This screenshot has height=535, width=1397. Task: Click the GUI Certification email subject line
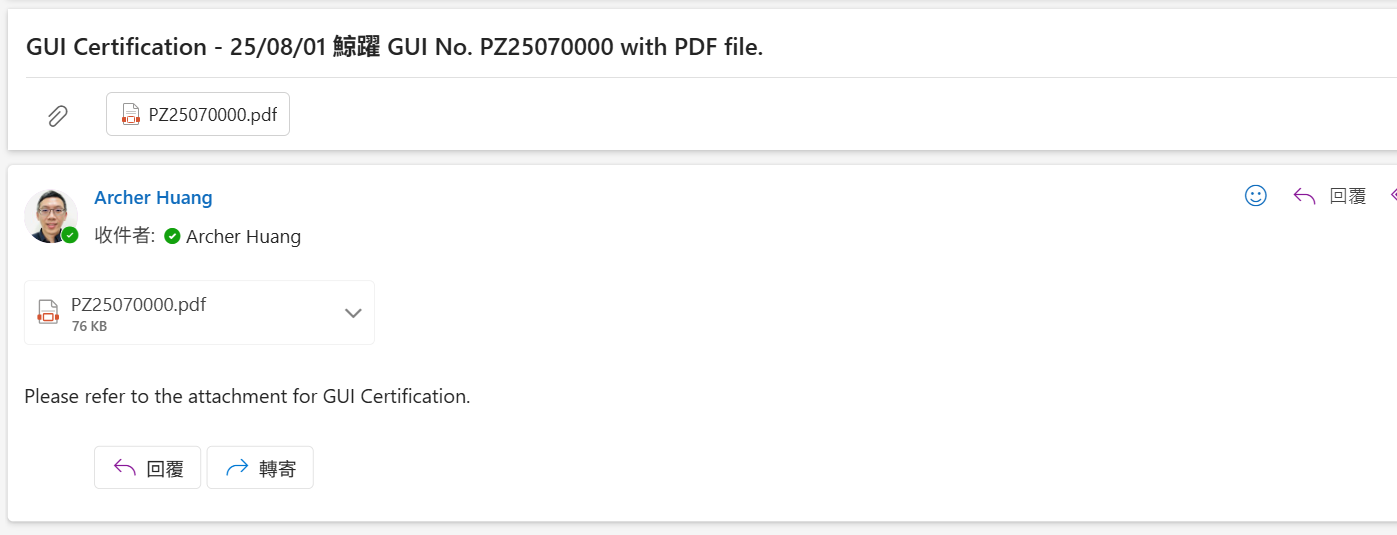(394, 46)
